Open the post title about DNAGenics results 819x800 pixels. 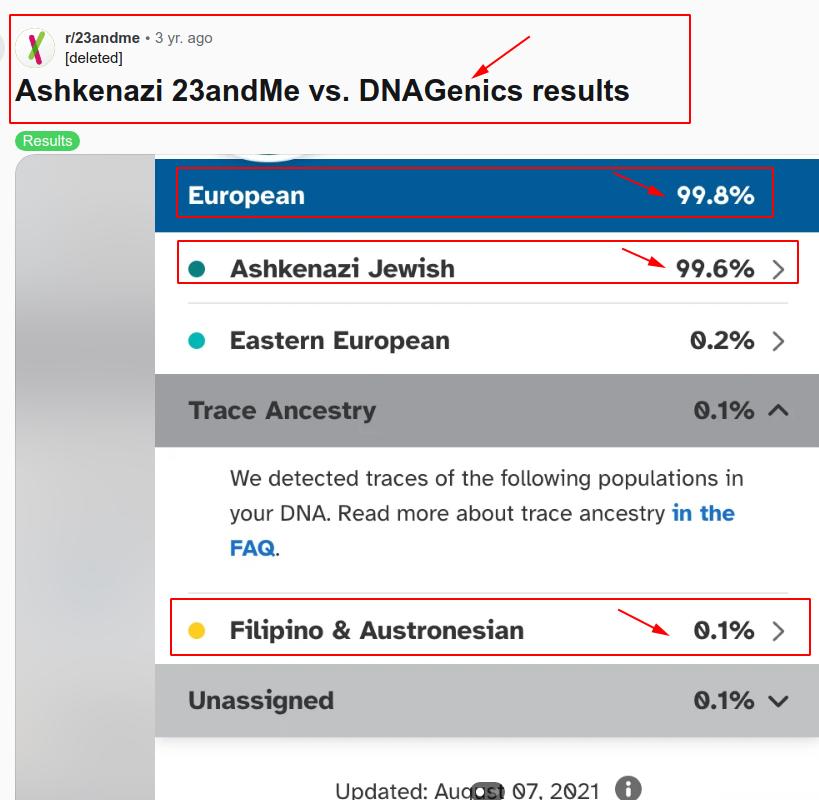click(x=322, y=91)
